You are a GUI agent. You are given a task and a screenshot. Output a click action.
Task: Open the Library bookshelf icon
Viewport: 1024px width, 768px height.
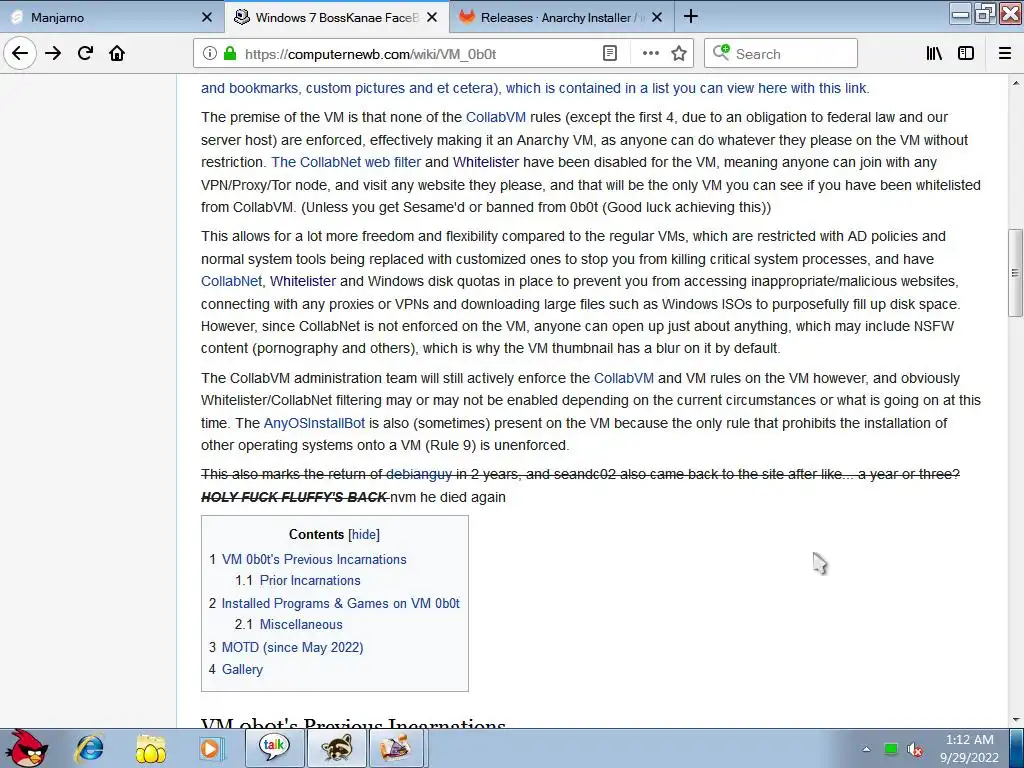pyautogui.click(x=934, y=53)
